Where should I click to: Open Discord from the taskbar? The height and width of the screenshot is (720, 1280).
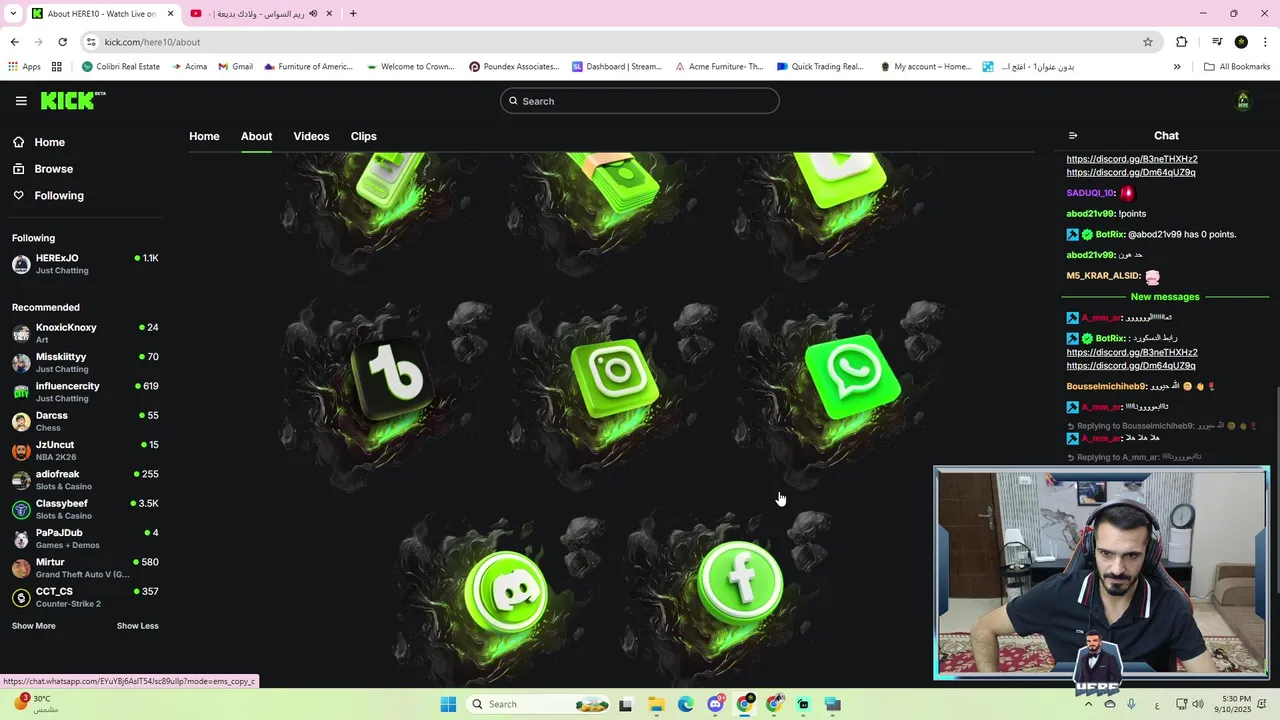click(x=715, y=704)
